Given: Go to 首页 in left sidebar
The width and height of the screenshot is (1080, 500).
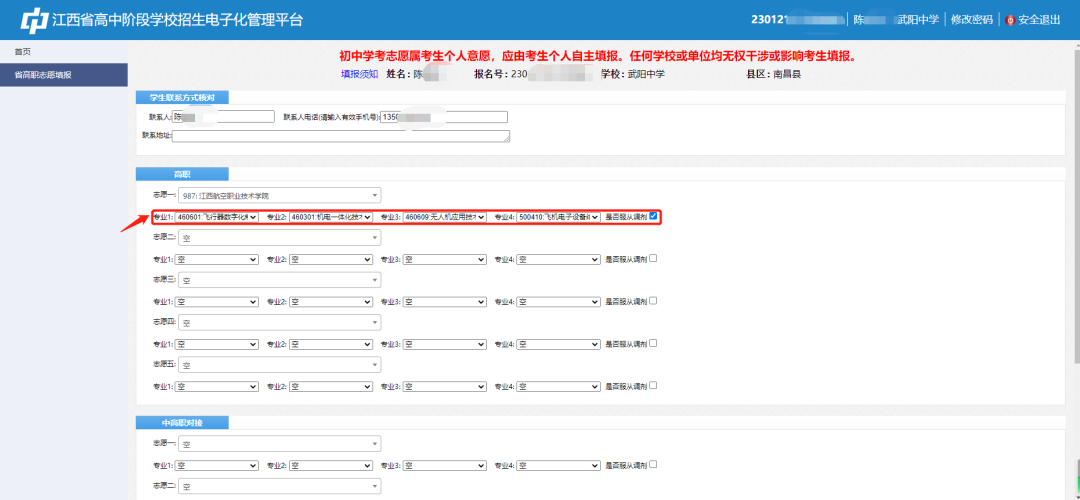Looking at the screenshot, I should (23, 51).
